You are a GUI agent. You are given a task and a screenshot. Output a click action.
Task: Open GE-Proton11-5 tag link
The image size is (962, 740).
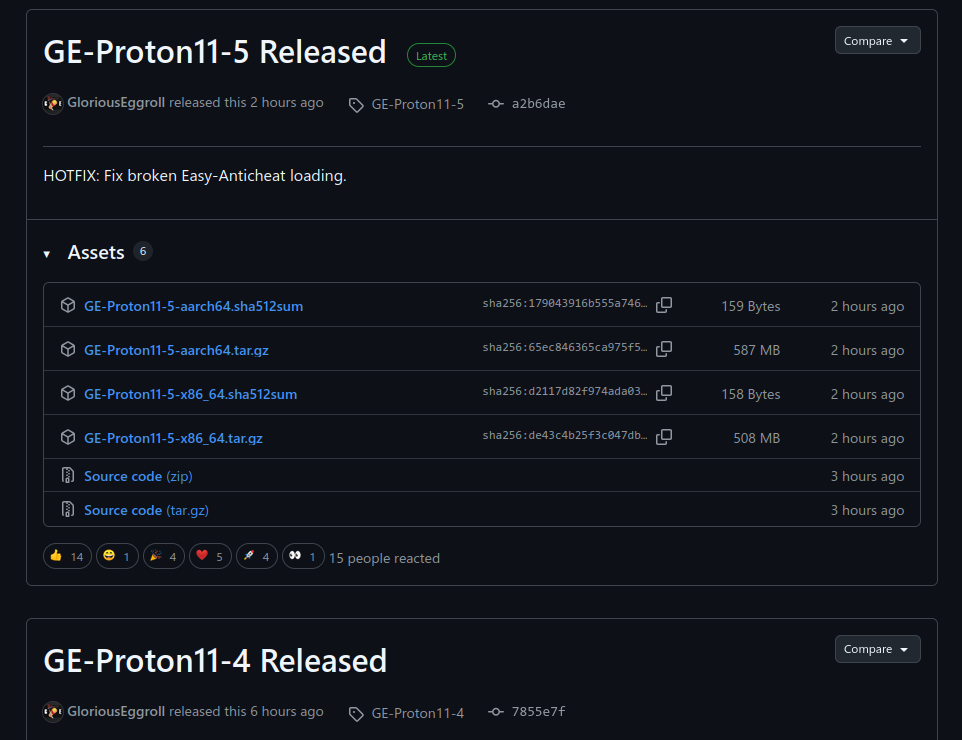pos(418,104)
